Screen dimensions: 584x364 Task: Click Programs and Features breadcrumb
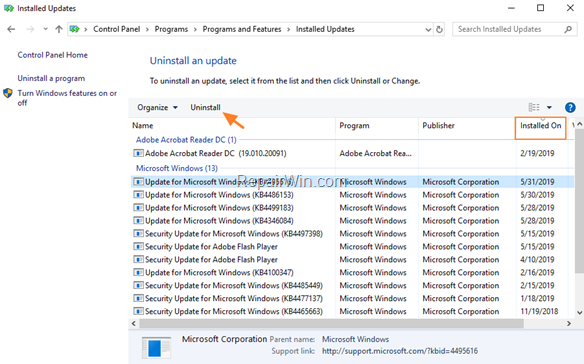tap(242, 29)
